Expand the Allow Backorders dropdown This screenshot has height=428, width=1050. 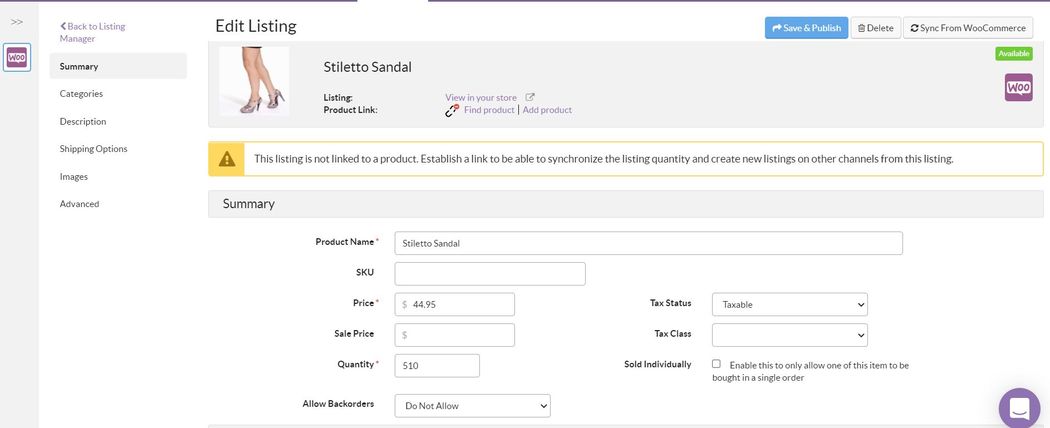(472, 405)
